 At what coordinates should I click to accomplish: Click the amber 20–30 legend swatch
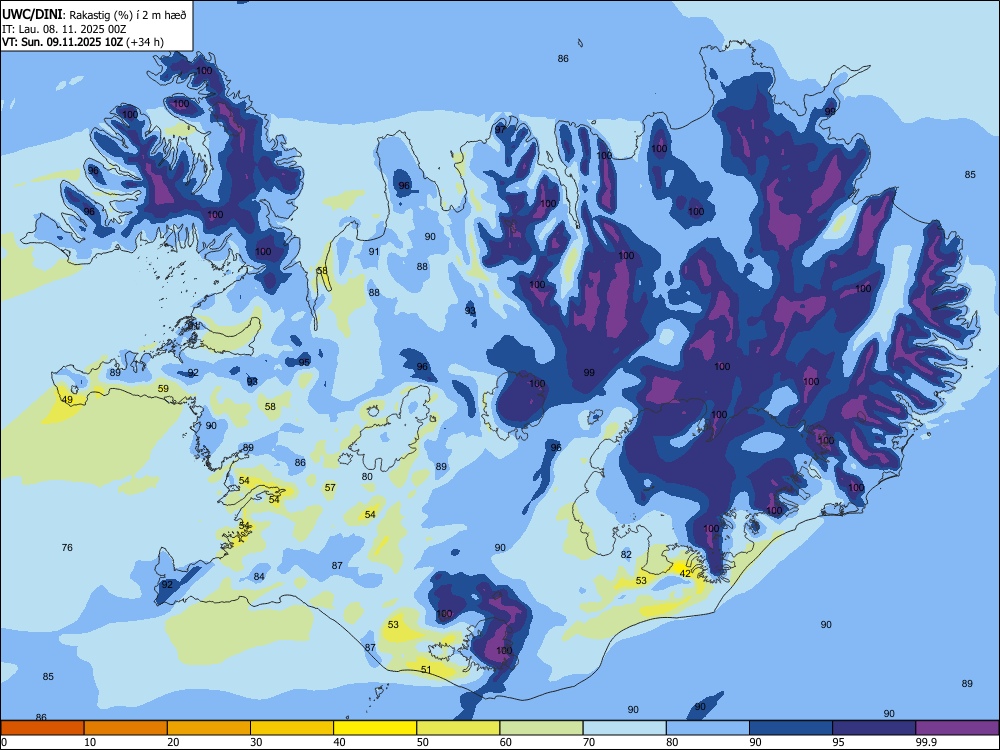click(x=209, y=728)
